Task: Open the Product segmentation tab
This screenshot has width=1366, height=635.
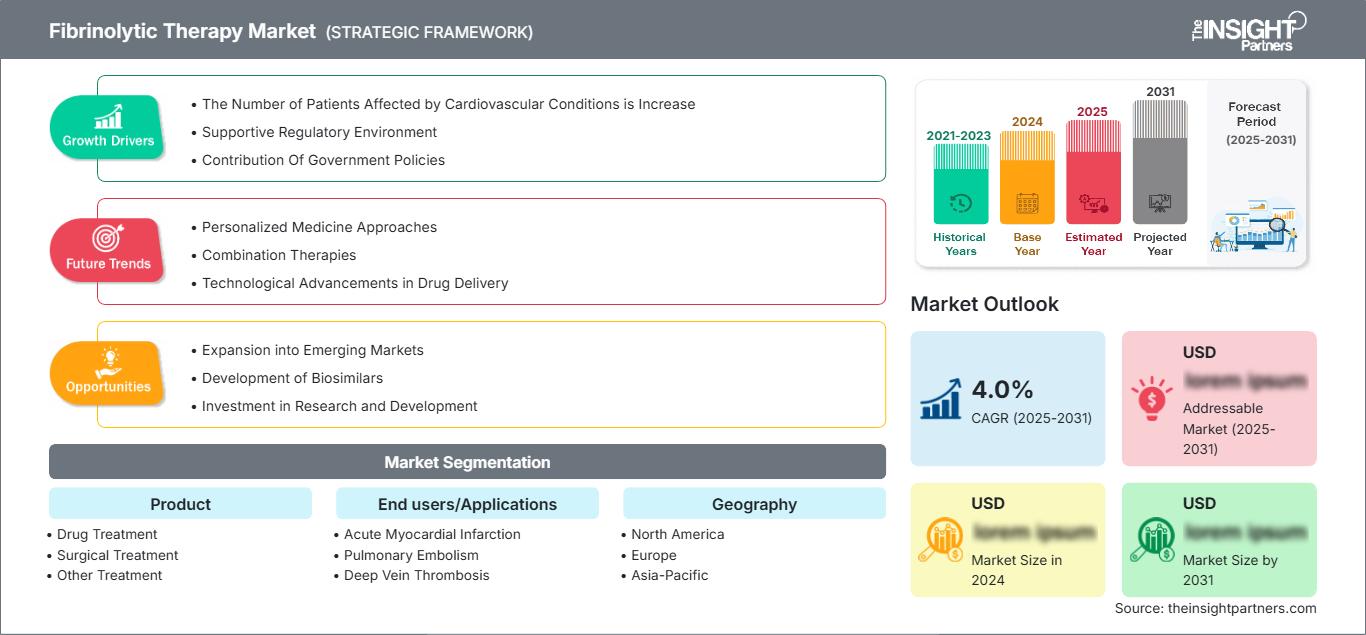Action: (x=180, y=504)
